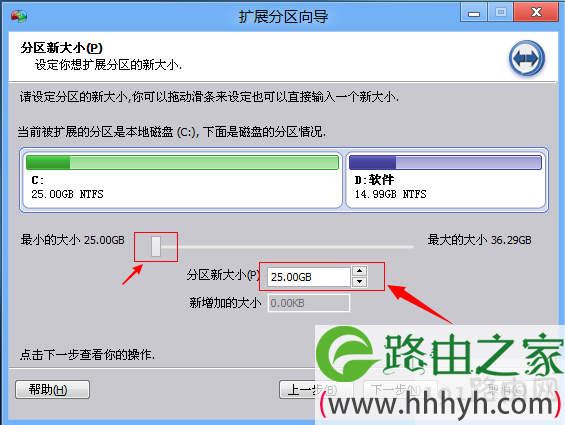
Task: Cancel the wizard with 取消(C) button
Action: [506, 390]
